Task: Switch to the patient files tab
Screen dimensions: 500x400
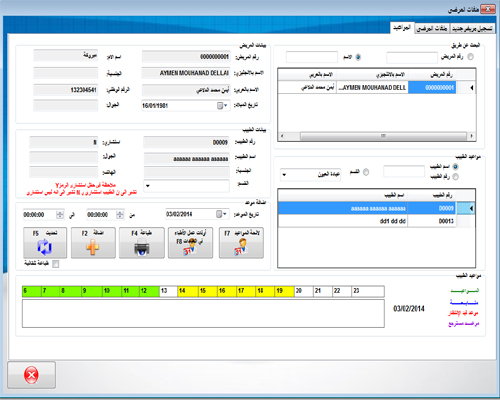Action: (x=432, y=29)
